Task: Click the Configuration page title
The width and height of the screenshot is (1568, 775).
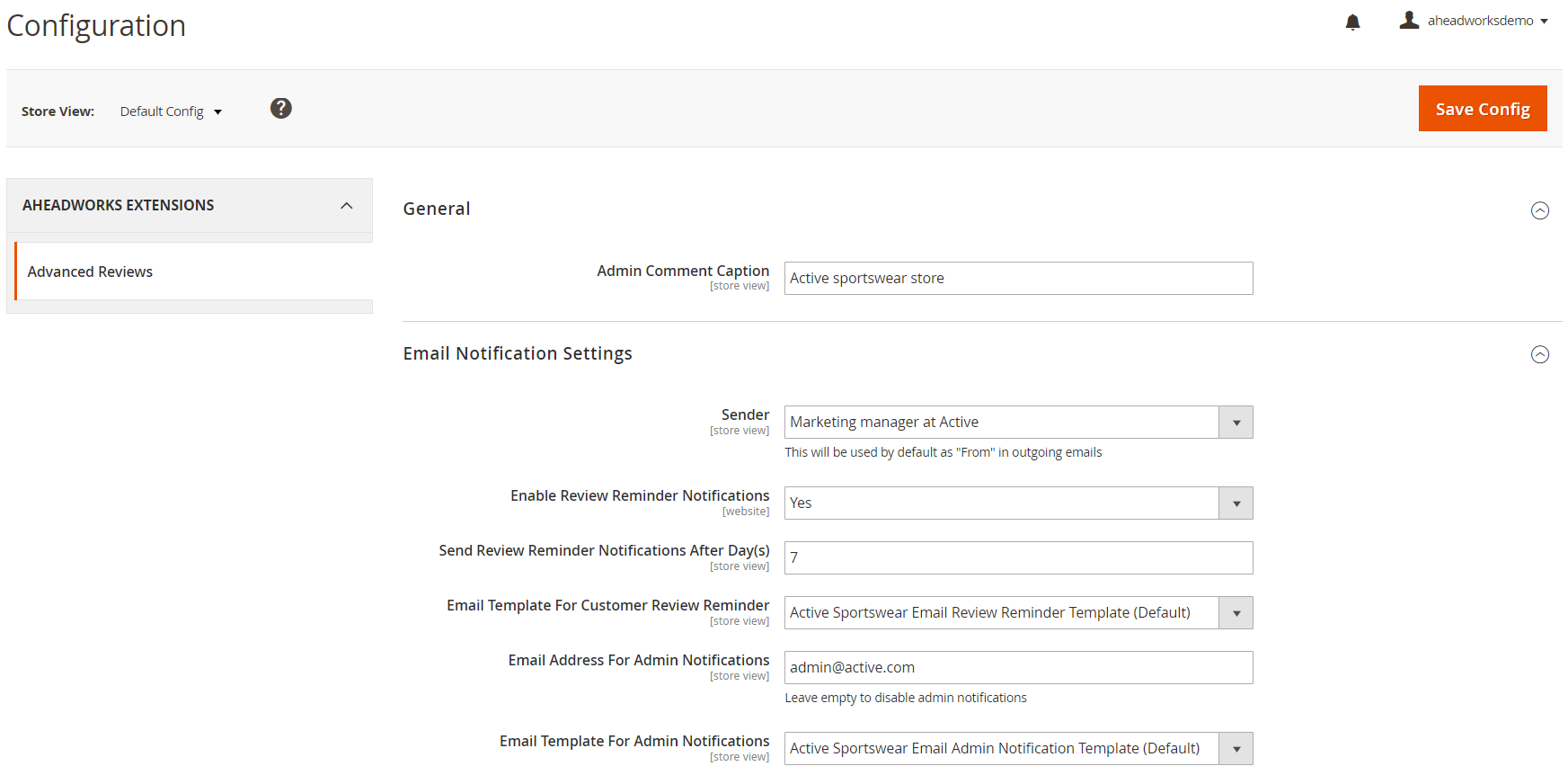Action: (96, 26)
